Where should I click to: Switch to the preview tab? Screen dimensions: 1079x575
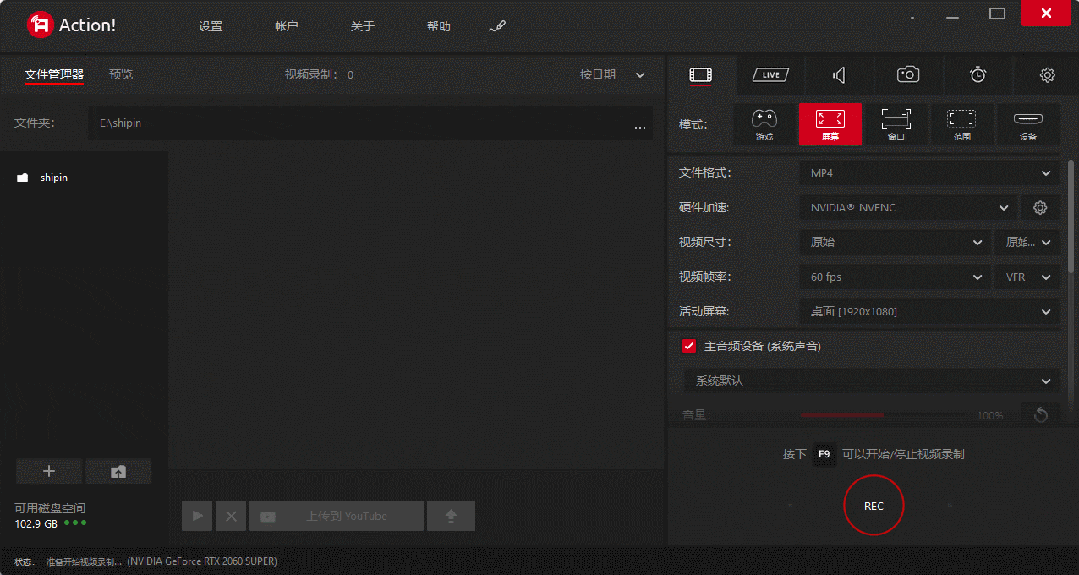(x=121, y=74)
